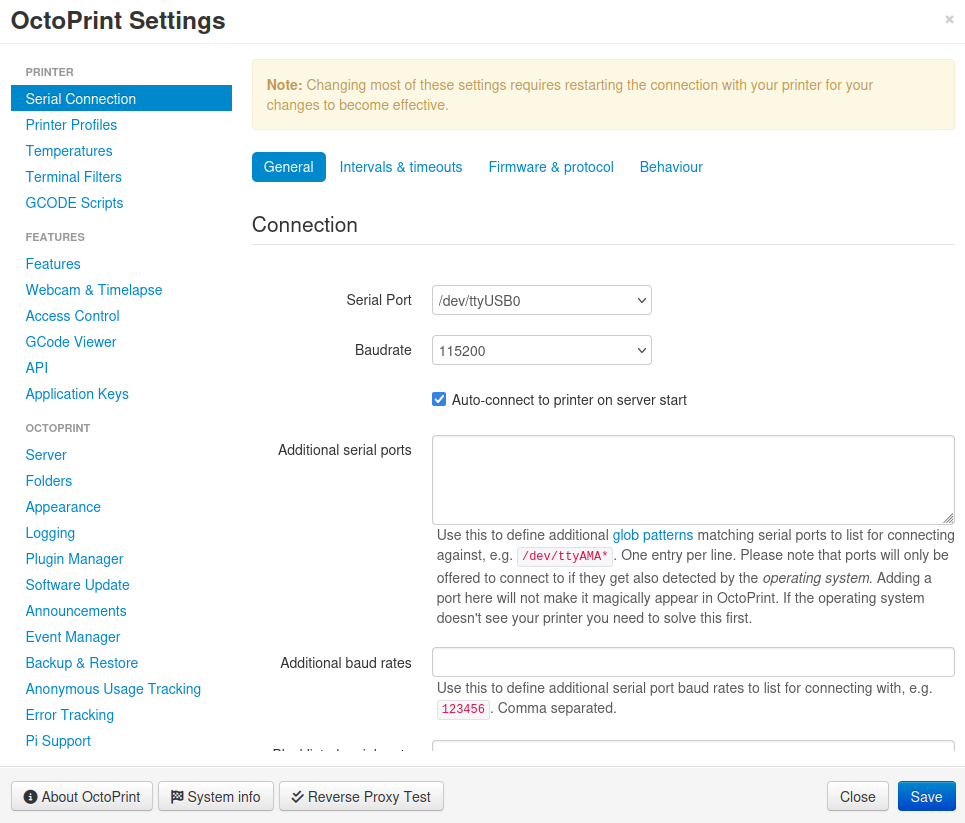
Task: Close the settings dialog with the X
Action: click(x=949, y=20)
